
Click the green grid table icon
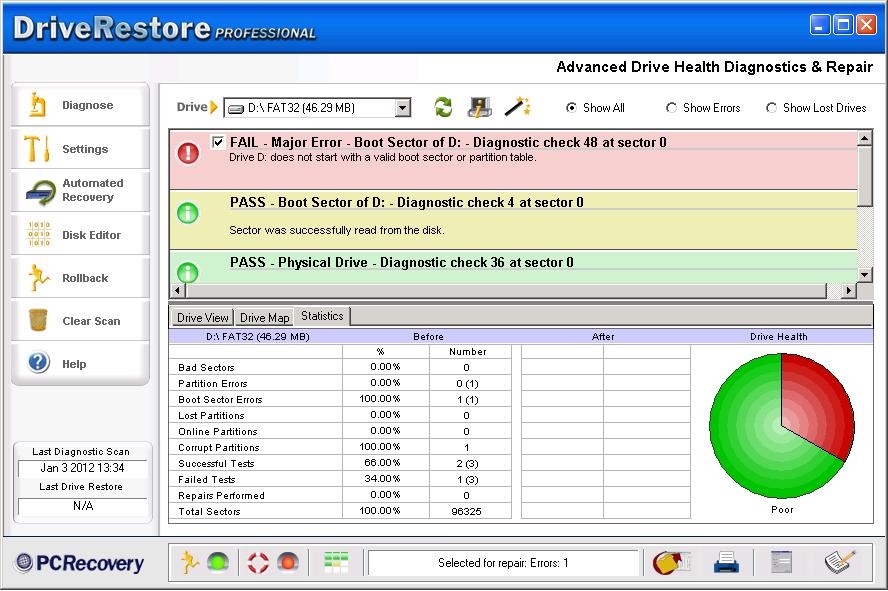coord(336,562)
